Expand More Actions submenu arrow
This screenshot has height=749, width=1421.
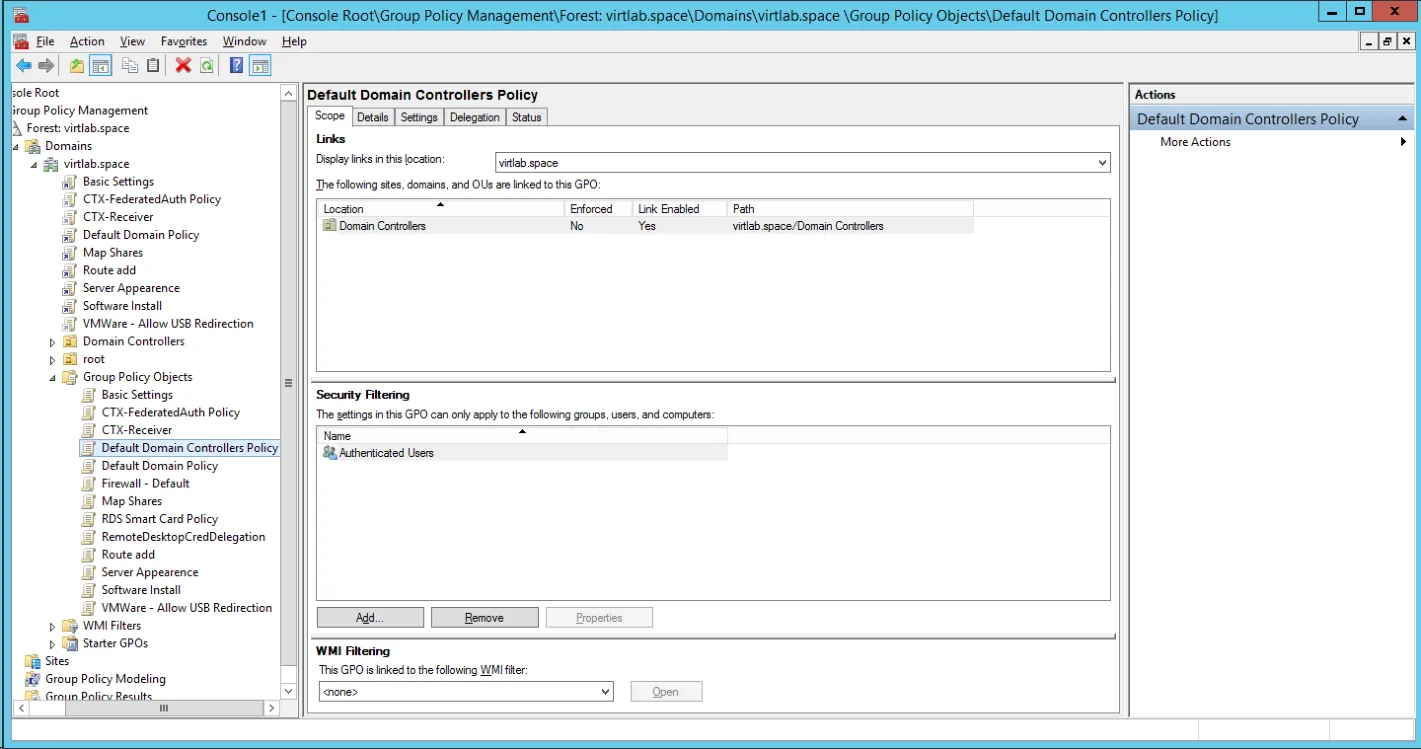[x=1404, y=142]
